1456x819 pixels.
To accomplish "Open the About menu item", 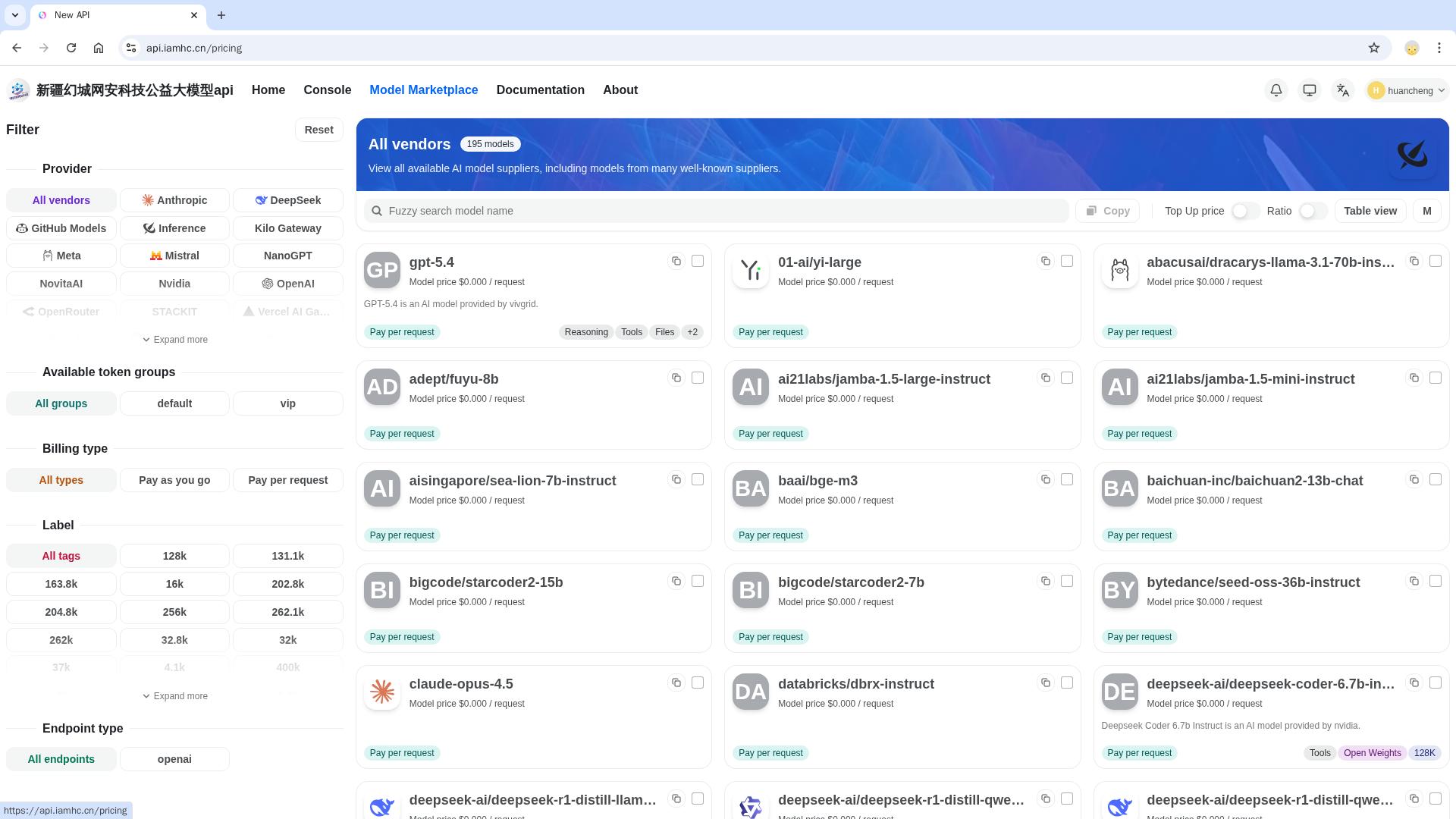I will tap(620, 90).
